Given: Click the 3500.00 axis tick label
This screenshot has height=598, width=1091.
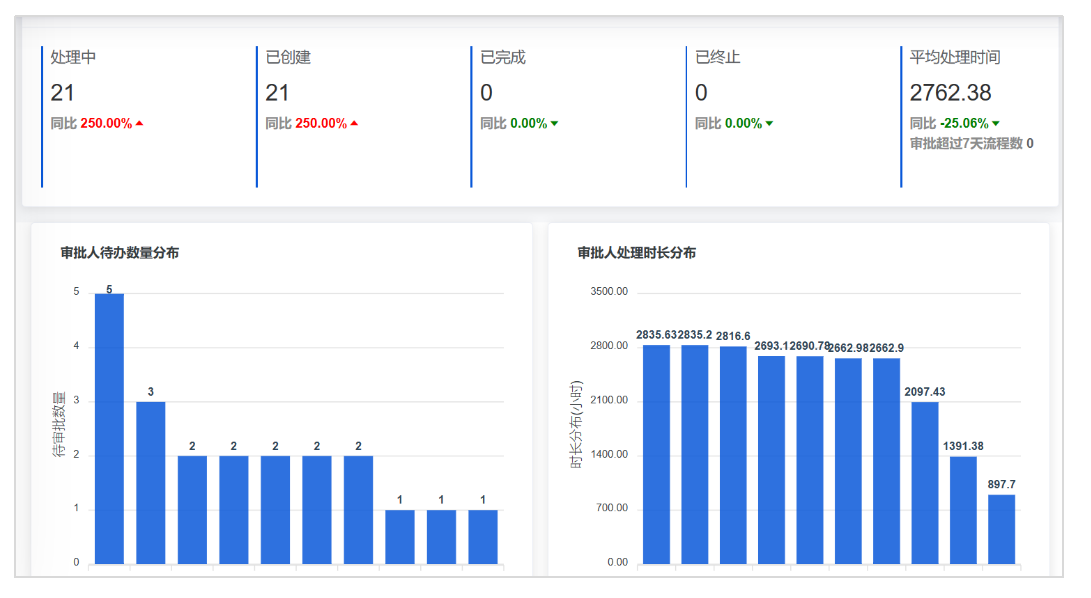Looking at the screenshot, I should click(610, 292).
